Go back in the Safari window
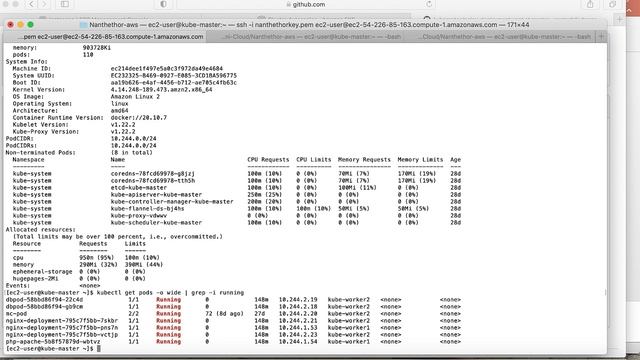The width and height of the screenshot is (640, 360). point(31,4)
